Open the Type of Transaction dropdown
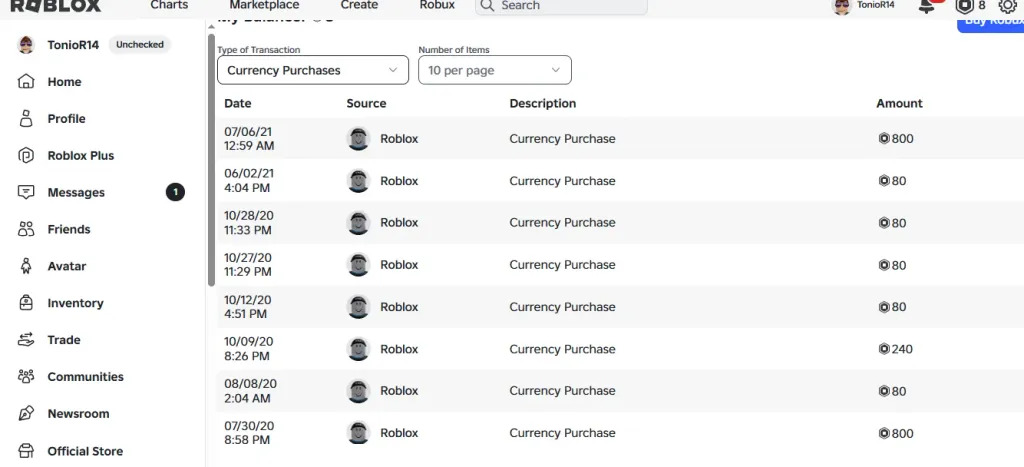The height and width of the screenshot is (467, 1024). point(313,70)
